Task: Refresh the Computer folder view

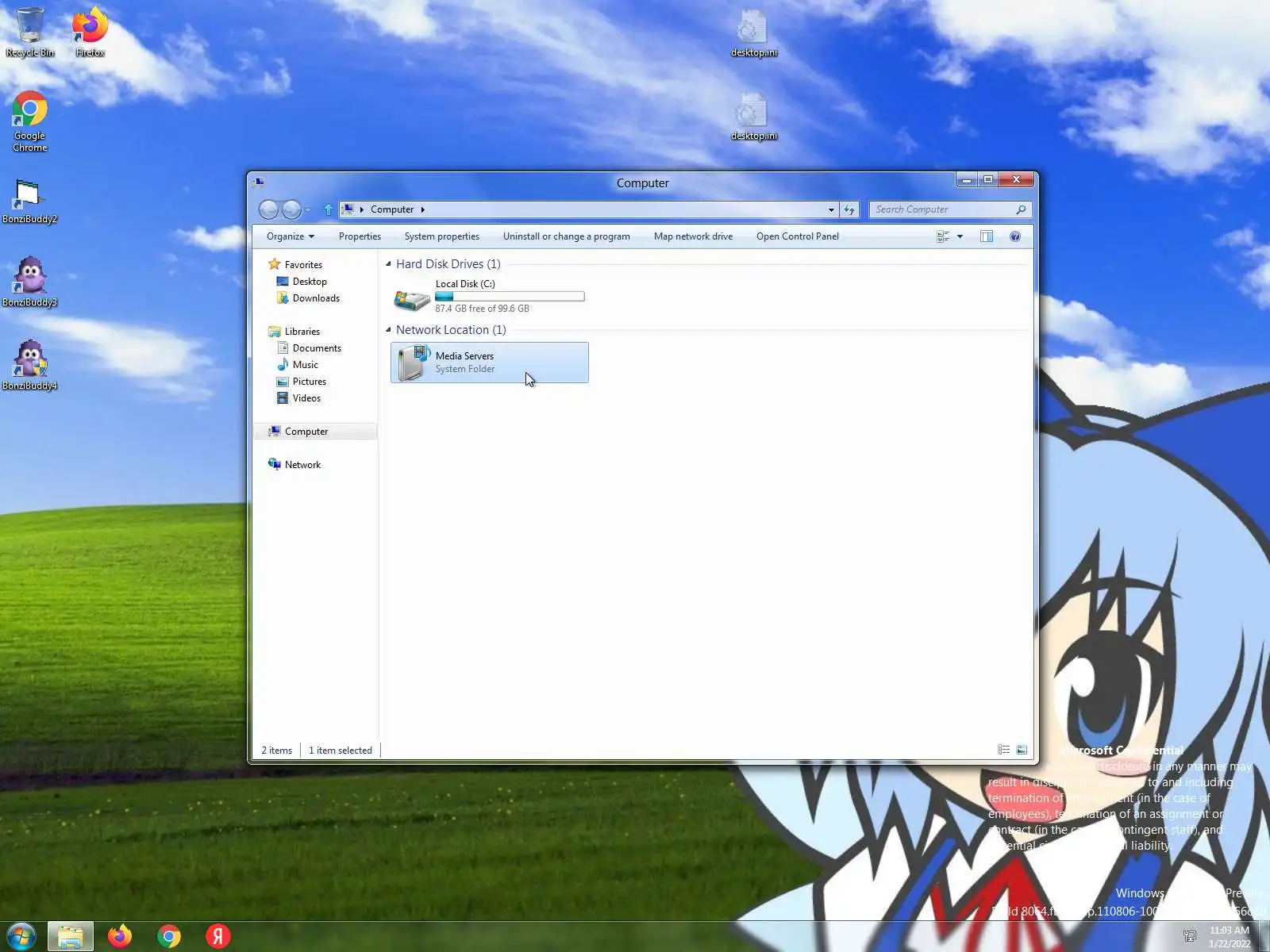Action: 850,209
